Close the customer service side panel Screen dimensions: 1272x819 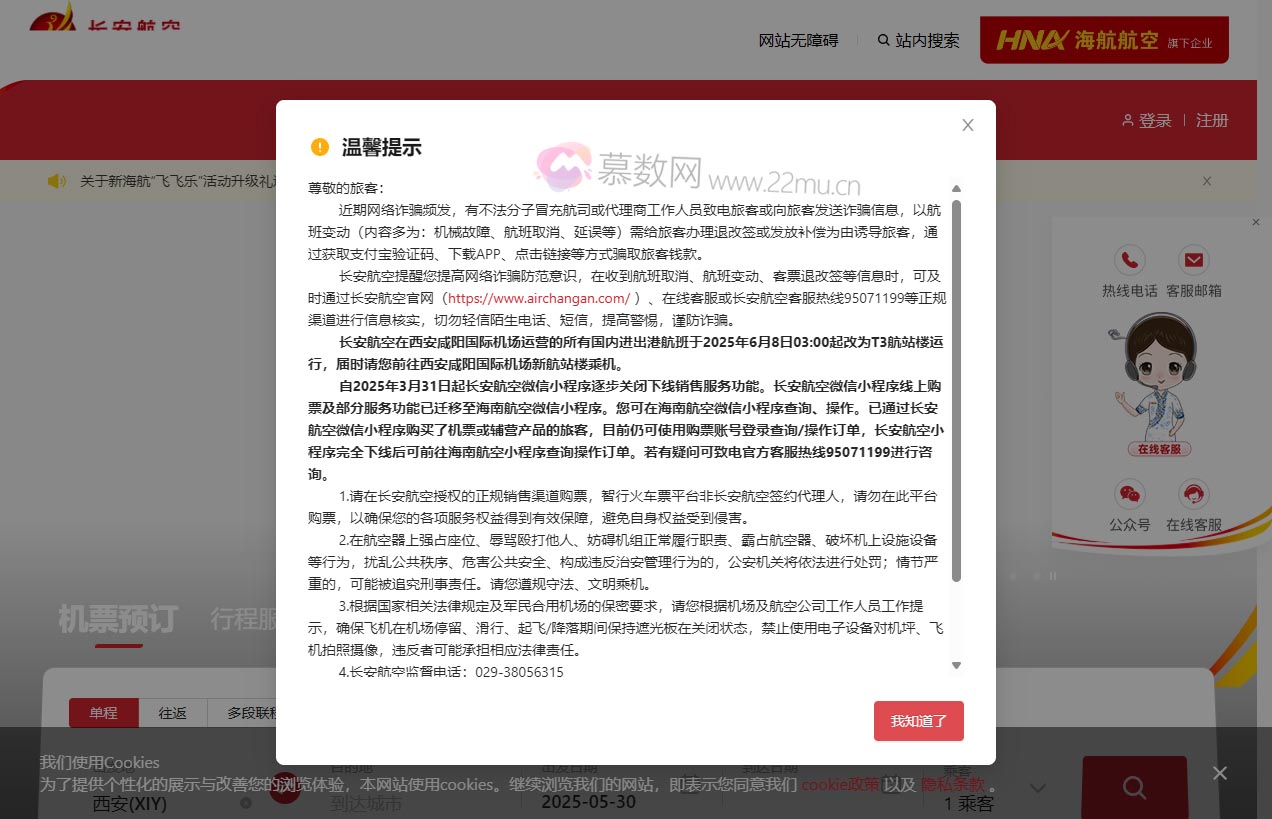pyautogui.click(x=1256, y=222)
